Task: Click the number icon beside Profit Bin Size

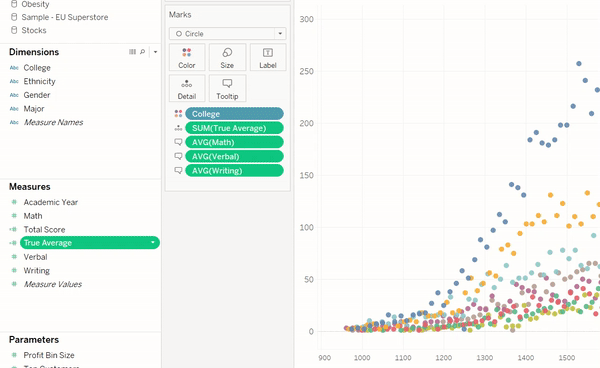Action: (14, 355)
